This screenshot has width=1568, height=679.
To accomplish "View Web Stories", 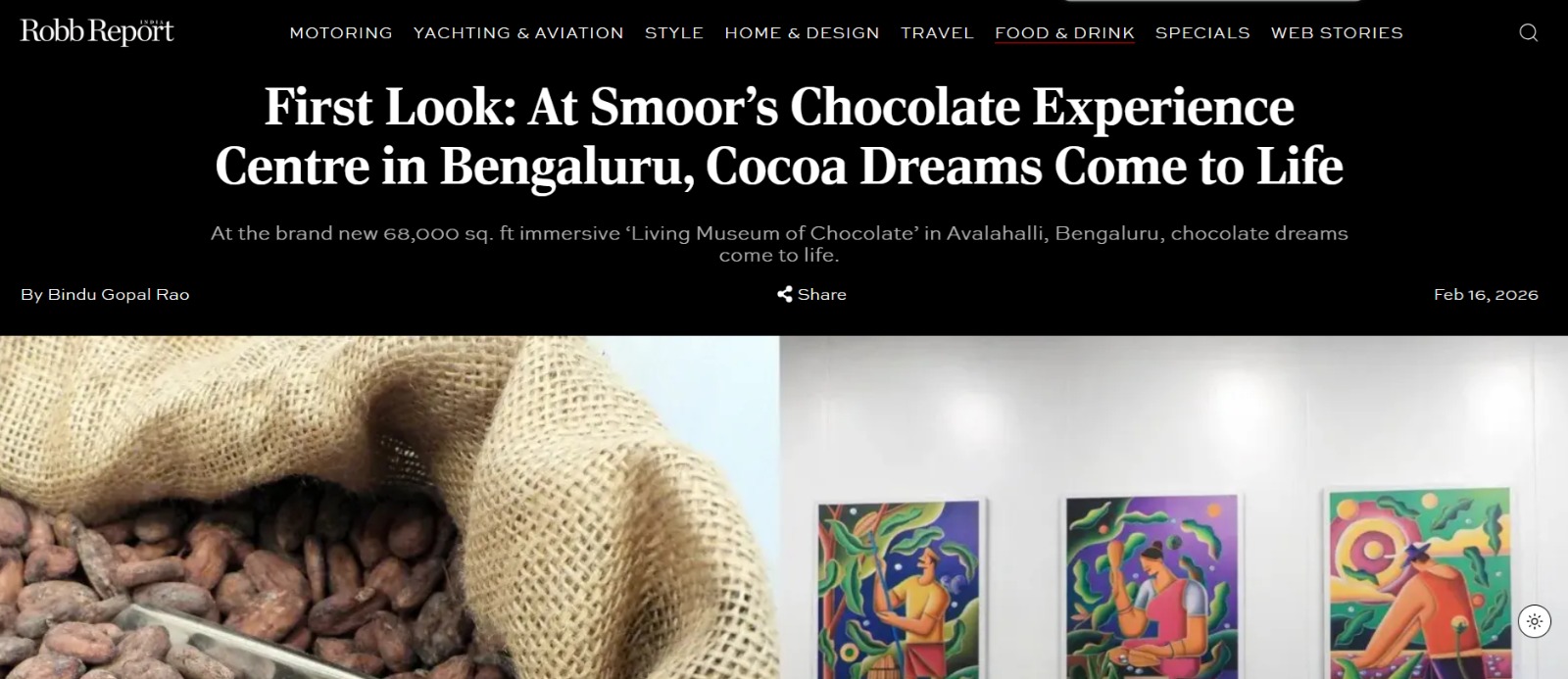I will (x=1337, y=33).
